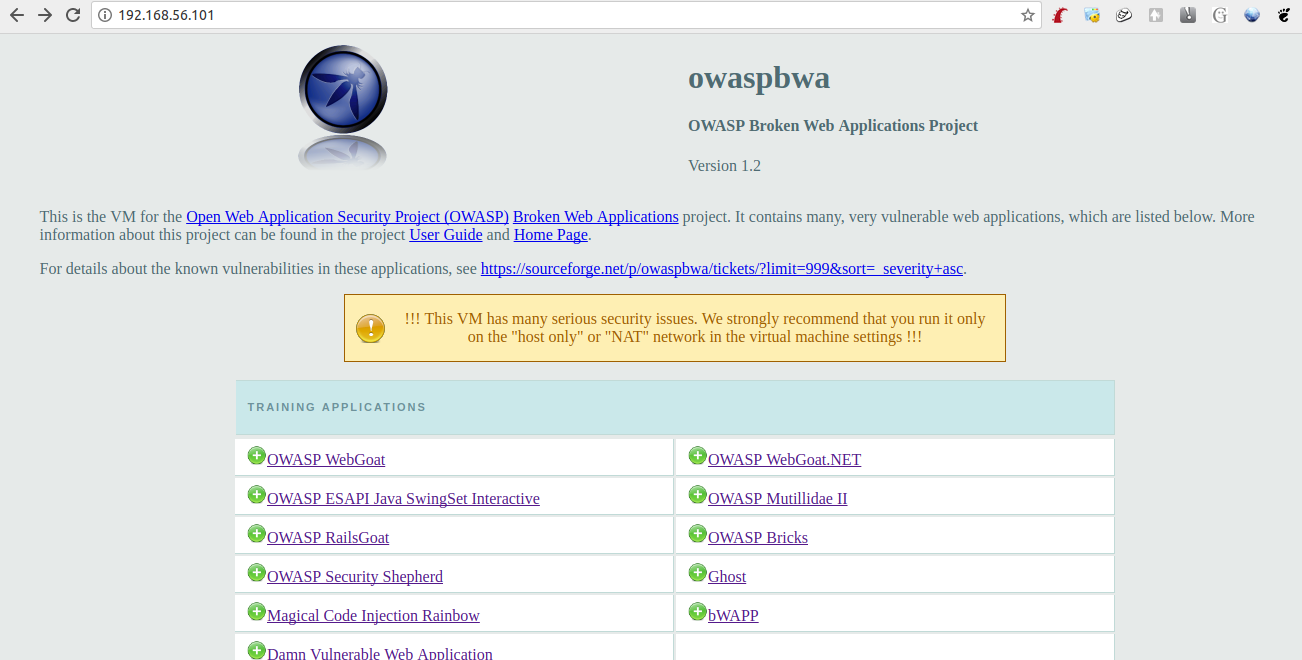Open the troll face extension icon
Viewport: 1302px width, 660px height.
1124,15
